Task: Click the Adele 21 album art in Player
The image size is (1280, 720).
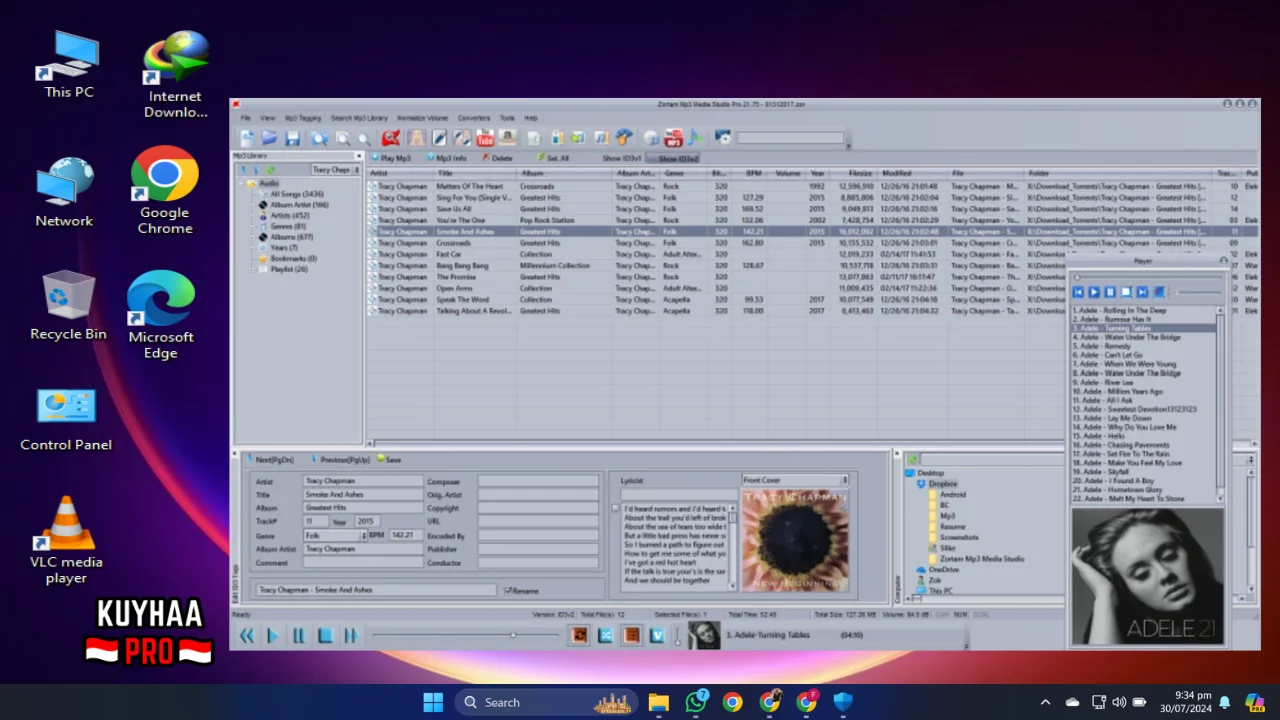Action: (1147, 577)
